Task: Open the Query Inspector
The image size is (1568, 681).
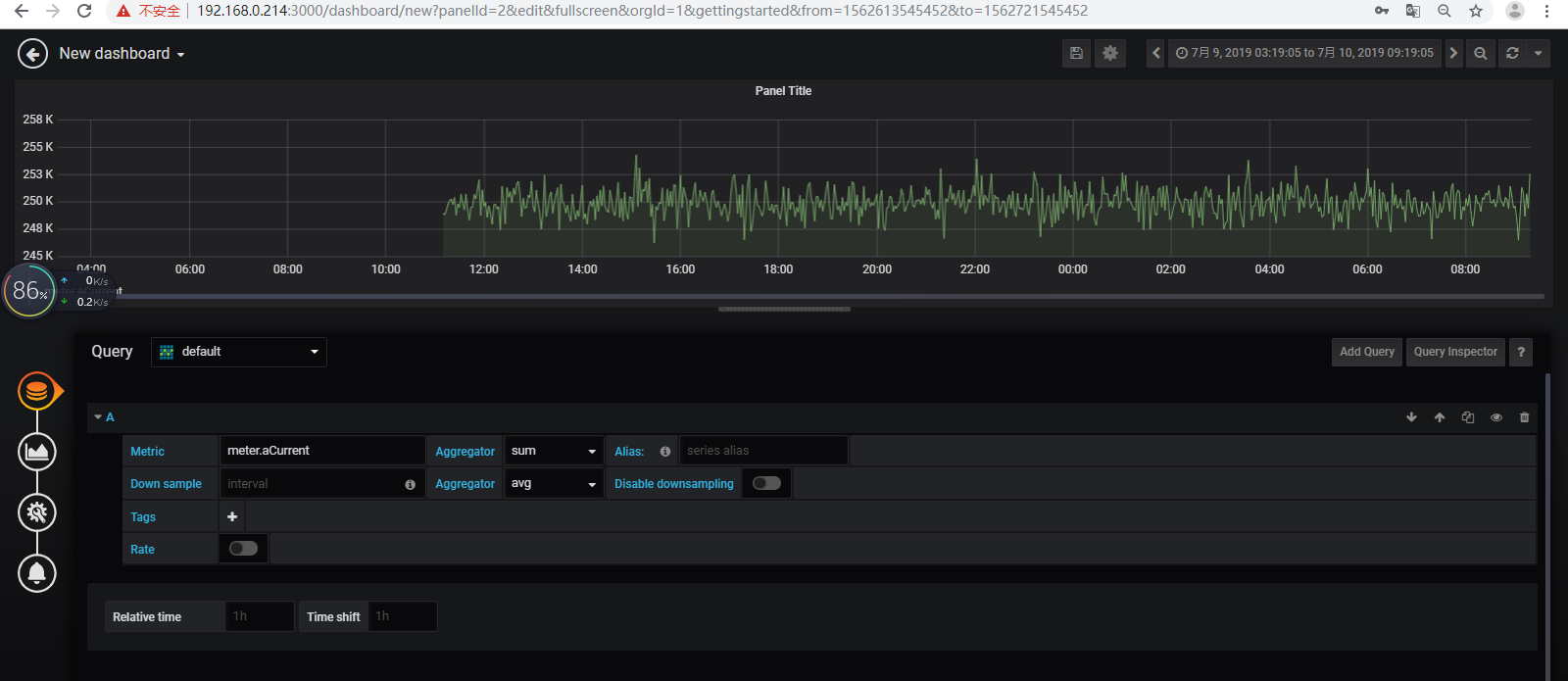Action: coord(1455,352)
